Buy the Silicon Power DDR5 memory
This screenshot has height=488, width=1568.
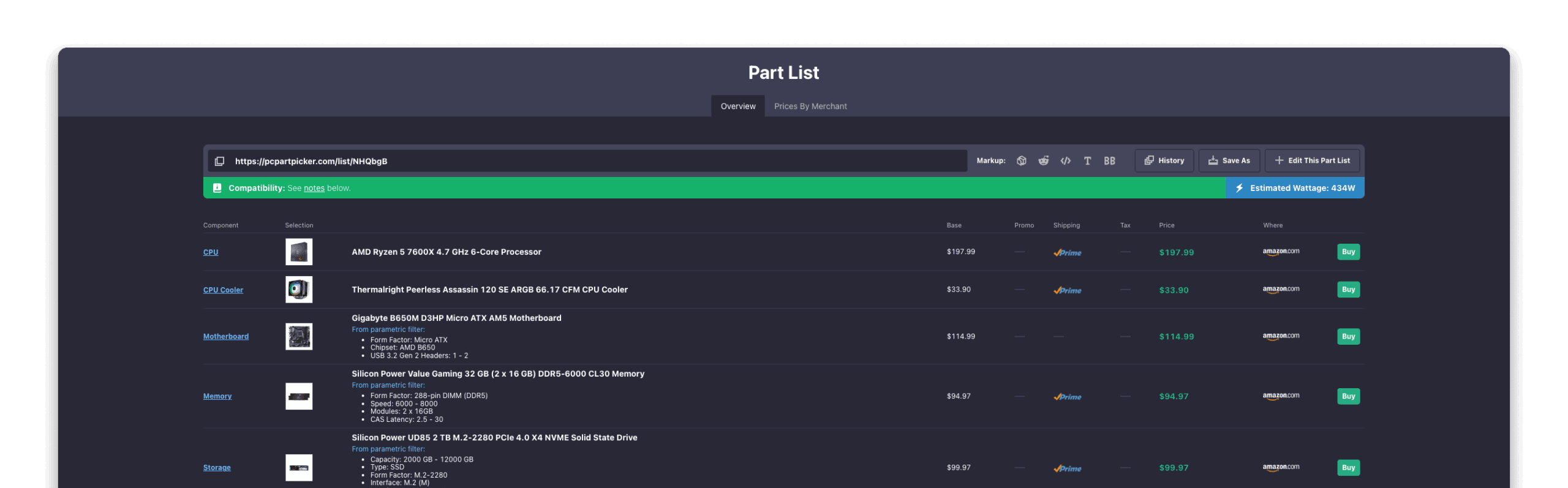(1348, 397)
